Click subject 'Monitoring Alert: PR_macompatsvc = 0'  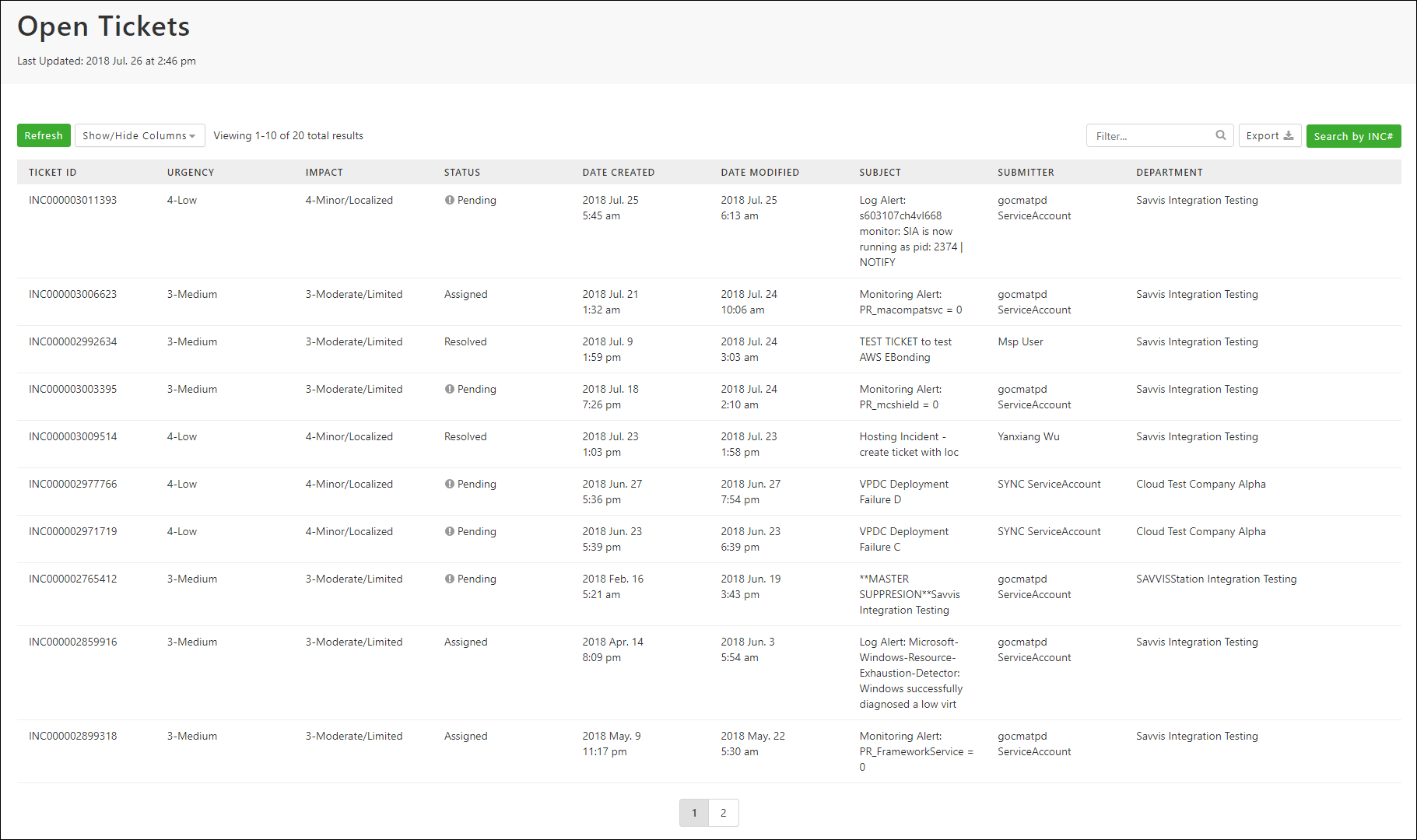[910, 302]
